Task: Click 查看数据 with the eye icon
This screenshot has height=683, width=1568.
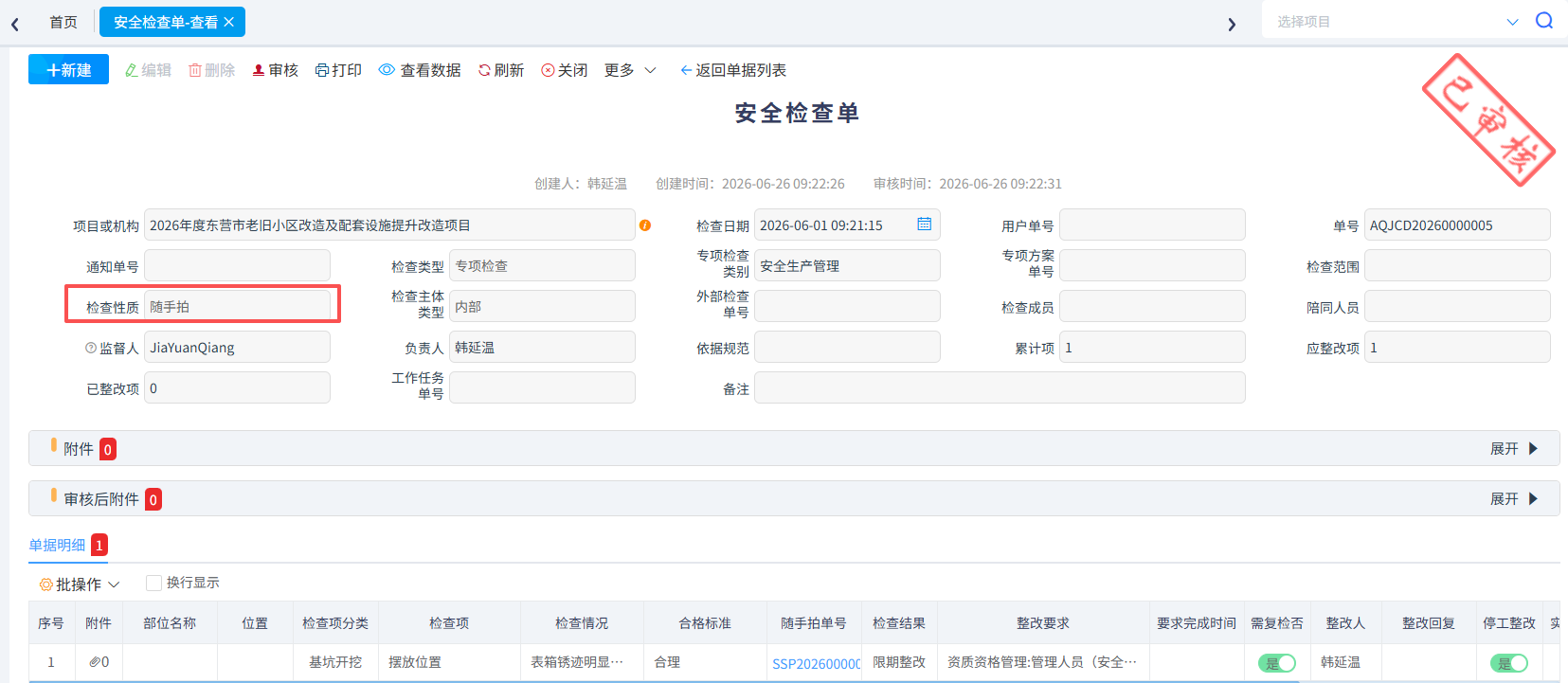Action: coord(420,70)
